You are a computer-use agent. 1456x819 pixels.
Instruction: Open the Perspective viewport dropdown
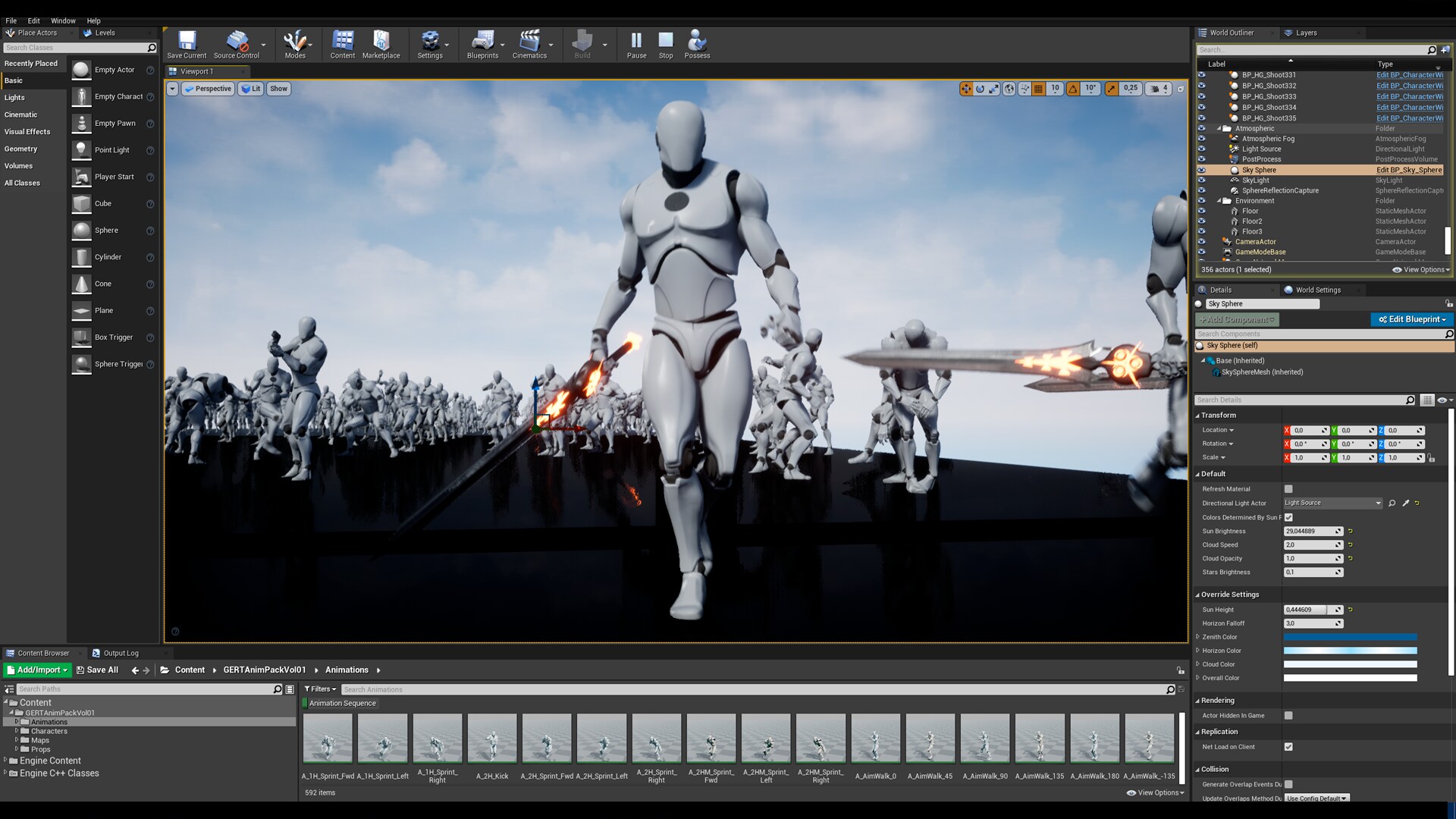(209, 89)
